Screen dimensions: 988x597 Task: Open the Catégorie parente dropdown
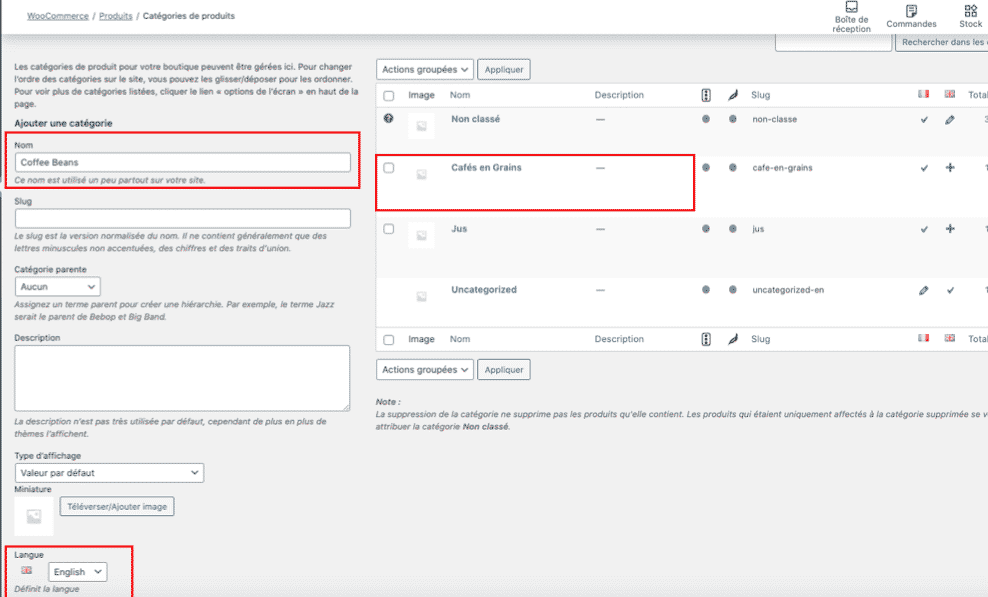click(57, 285)
